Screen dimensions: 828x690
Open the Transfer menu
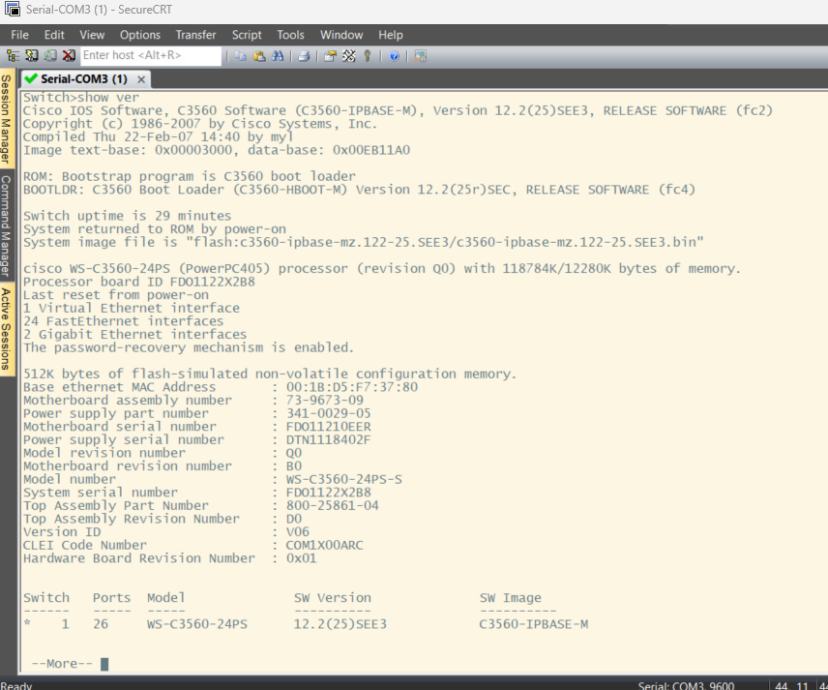click(196, 35)
